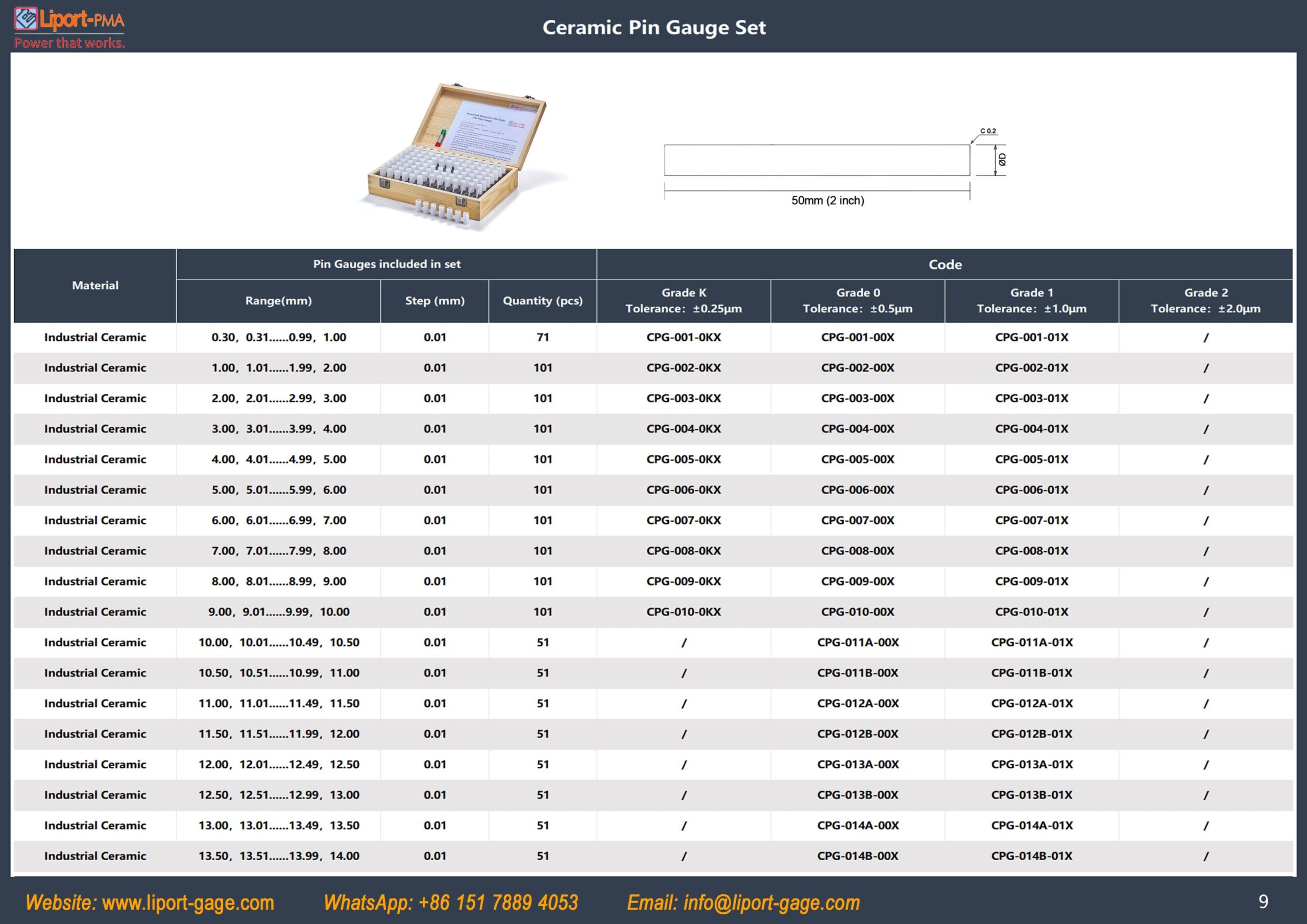Click the pin dimension diagram
Screen dimensions: 1307x924
click(835, 167)
